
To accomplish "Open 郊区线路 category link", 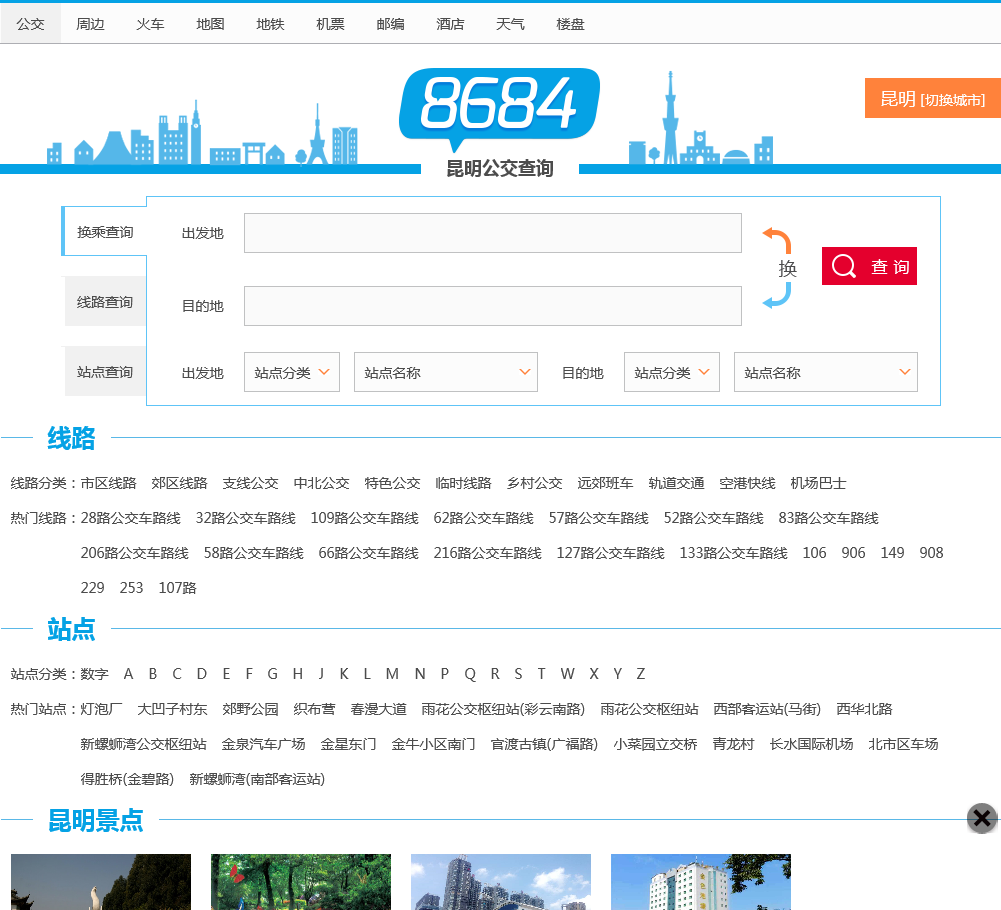I will tap(179, 483).
